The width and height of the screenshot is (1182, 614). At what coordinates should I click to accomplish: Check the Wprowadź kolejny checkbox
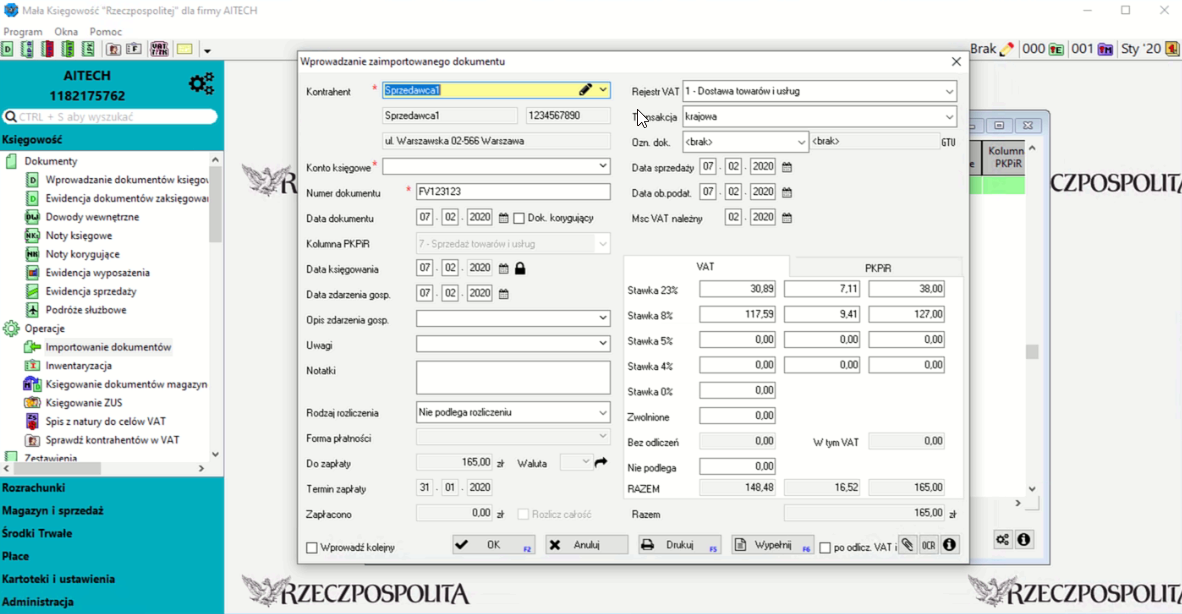(x=312, y=548)
